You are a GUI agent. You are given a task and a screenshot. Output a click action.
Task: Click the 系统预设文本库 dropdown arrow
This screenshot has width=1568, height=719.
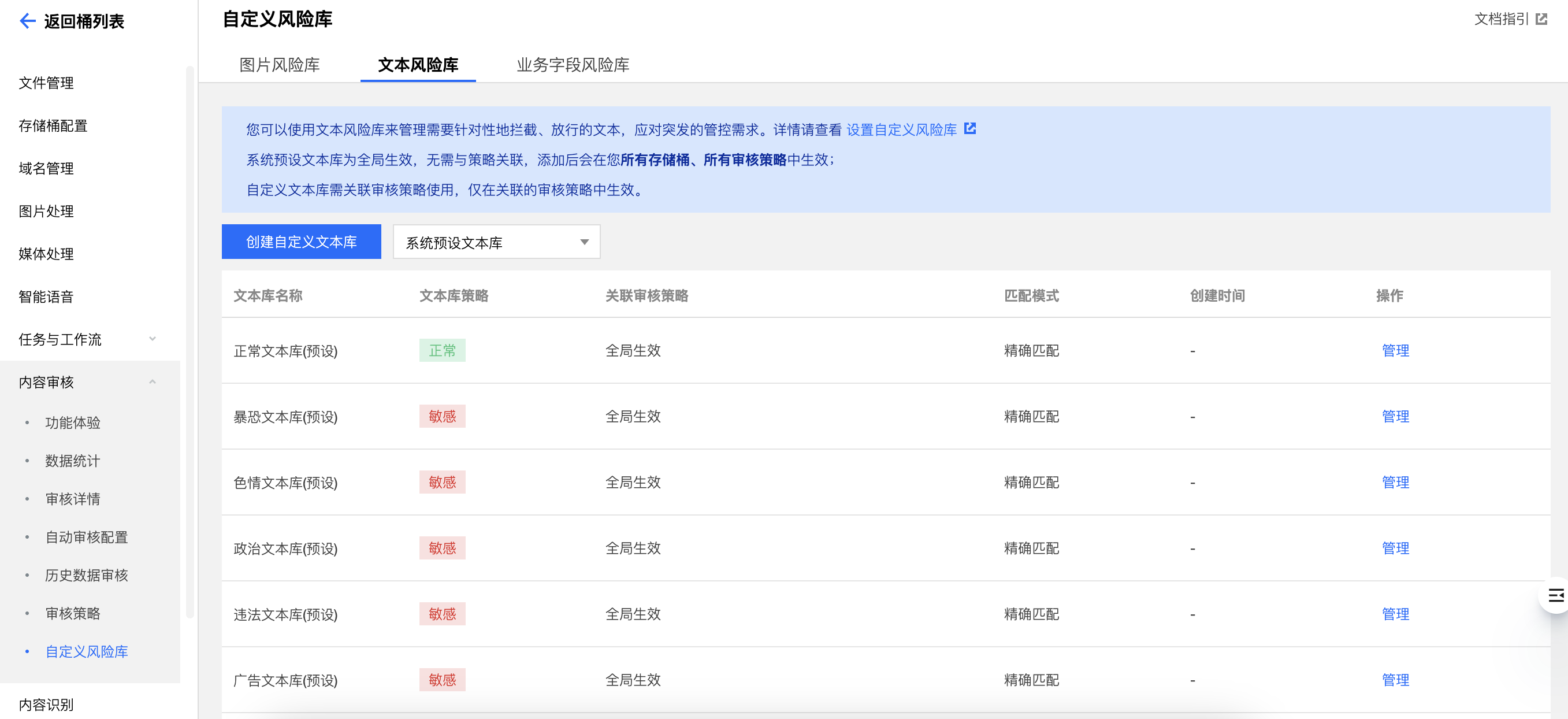pos(584,242)
